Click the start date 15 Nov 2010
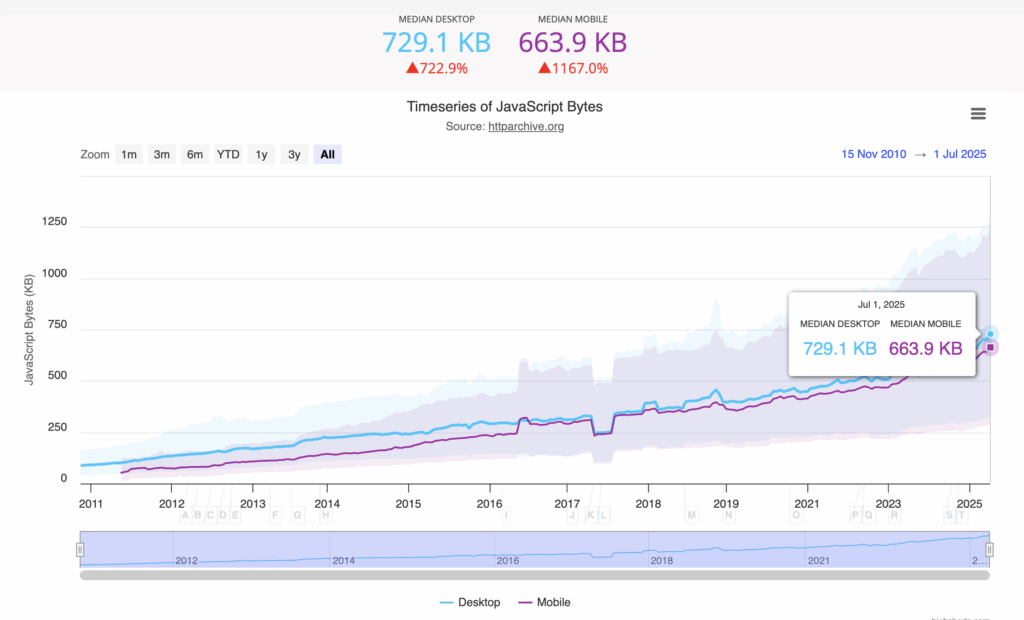The height and width of the screenshot is (620, 1024). click(x=874, y=154)
